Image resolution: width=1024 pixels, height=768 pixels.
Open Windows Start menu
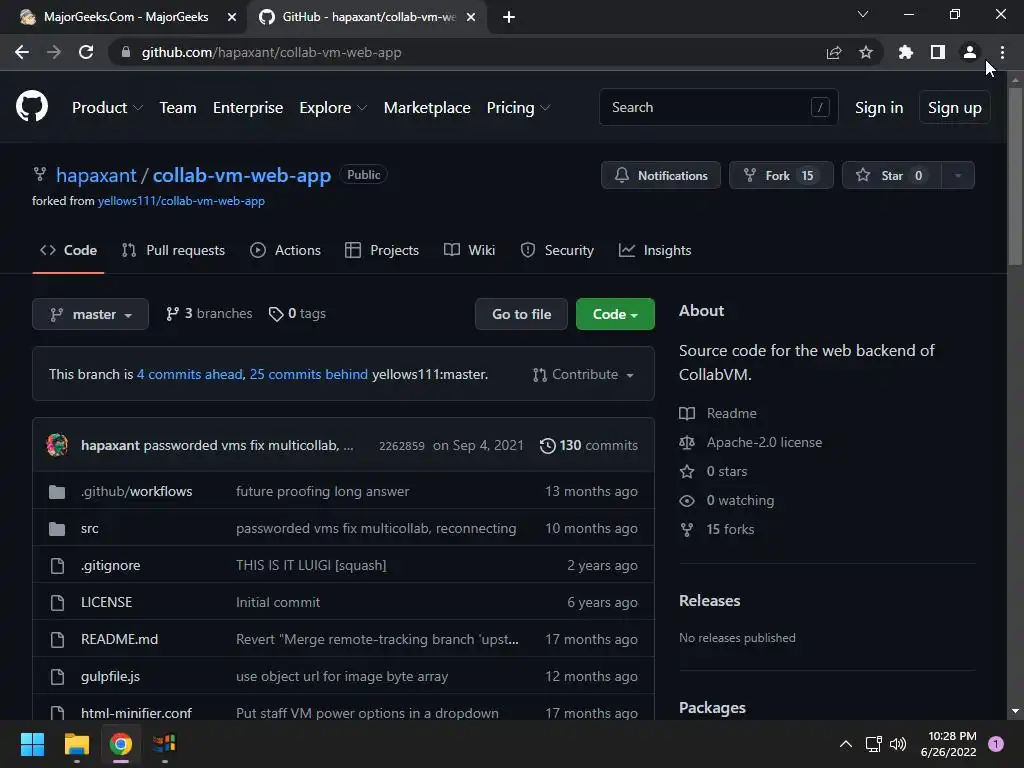tap(32, 744)
